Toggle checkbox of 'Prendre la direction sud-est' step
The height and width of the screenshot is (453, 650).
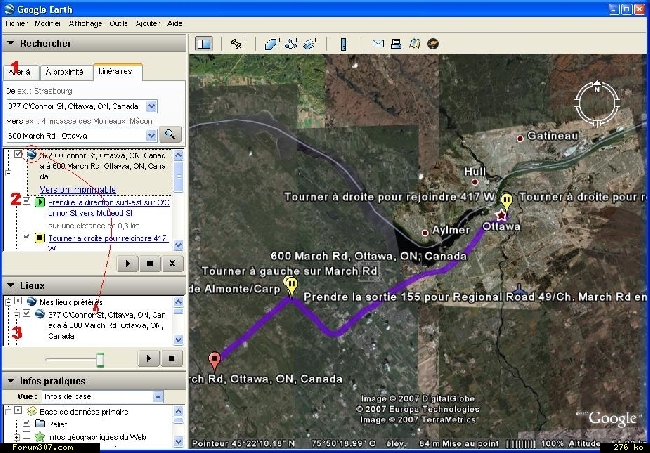(x=26, y=202)
